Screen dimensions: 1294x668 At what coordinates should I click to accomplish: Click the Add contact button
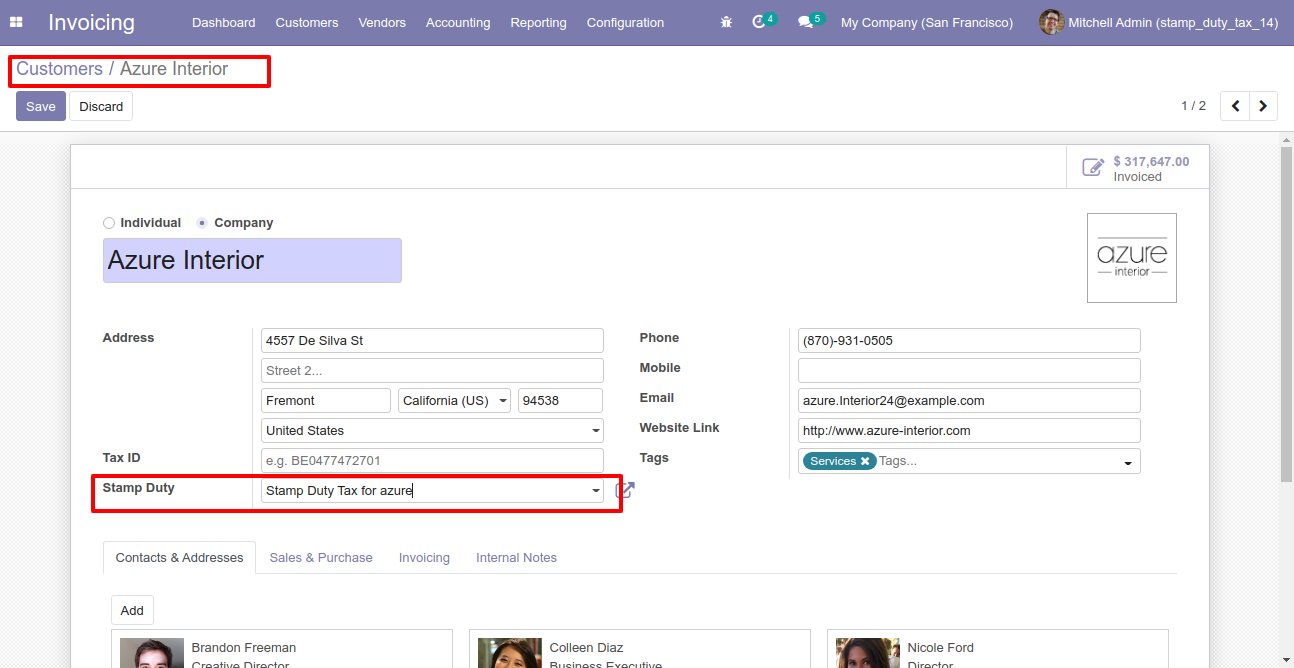132,610
